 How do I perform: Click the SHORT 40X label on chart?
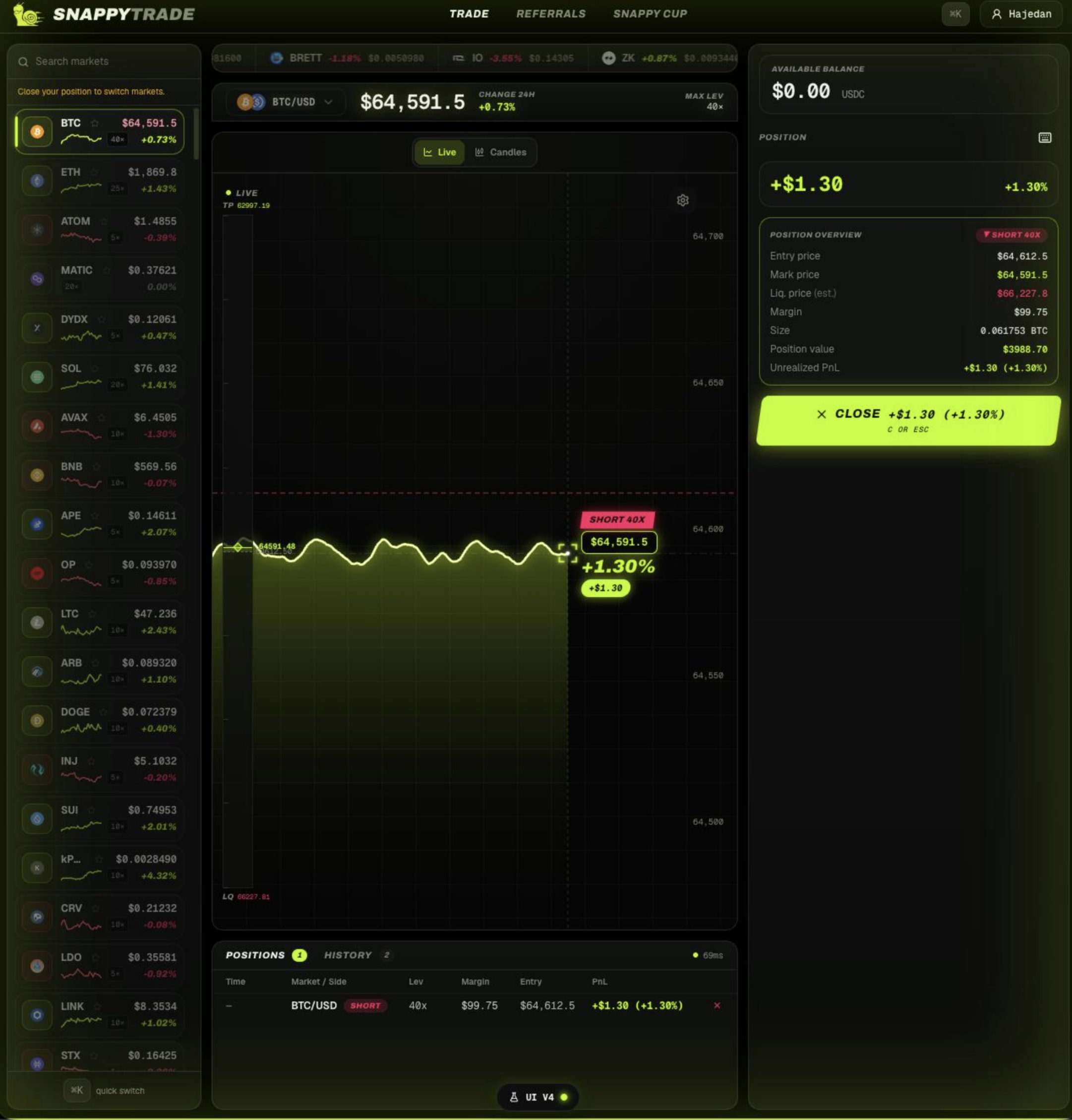tap(617, 519)
